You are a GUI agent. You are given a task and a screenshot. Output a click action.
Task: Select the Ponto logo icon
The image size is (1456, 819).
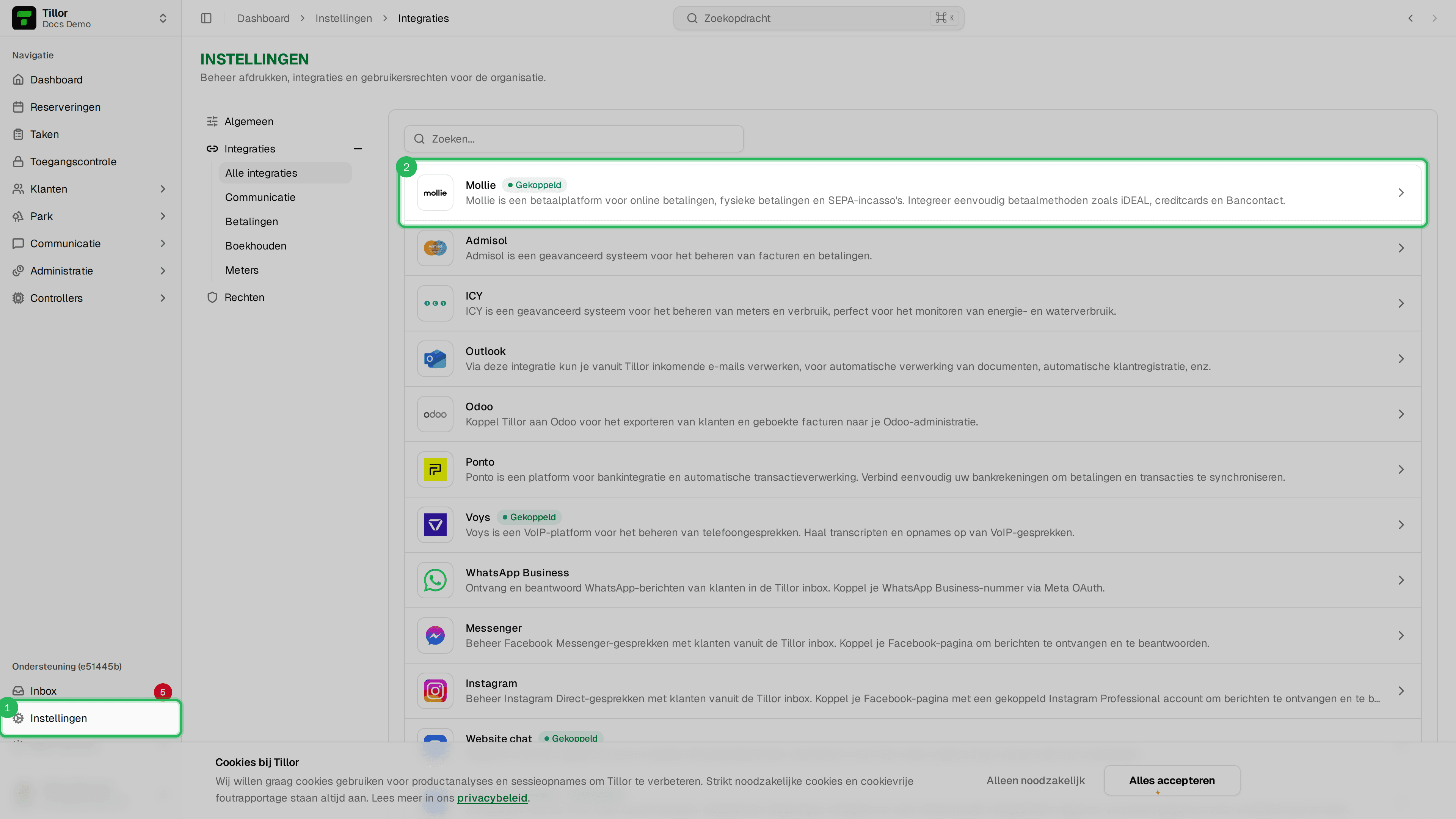tap(435, 470)
